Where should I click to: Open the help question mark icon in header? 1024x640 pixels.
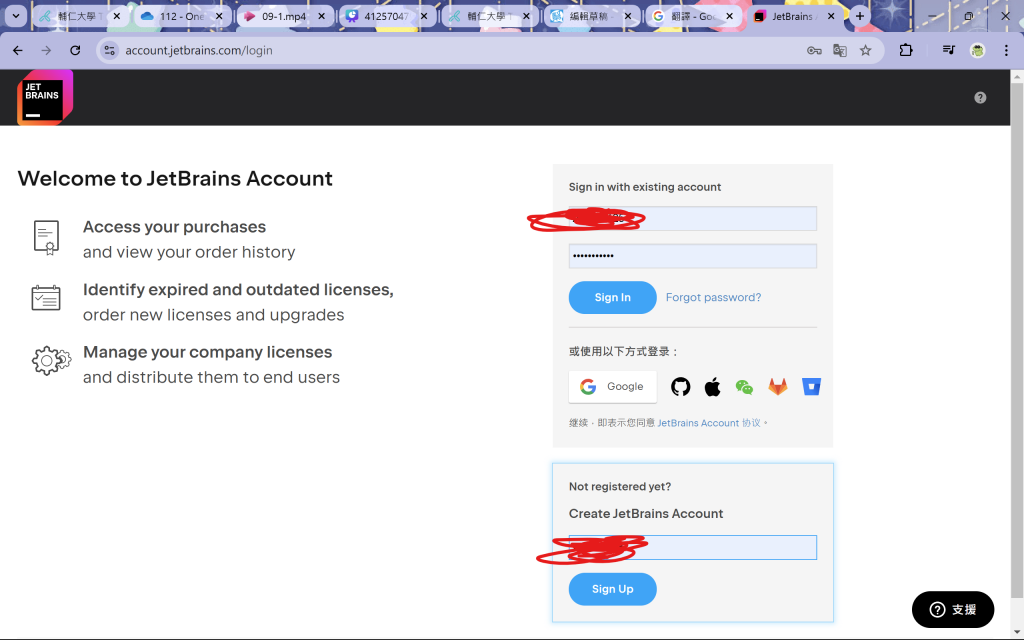click(x=980, y=98)
